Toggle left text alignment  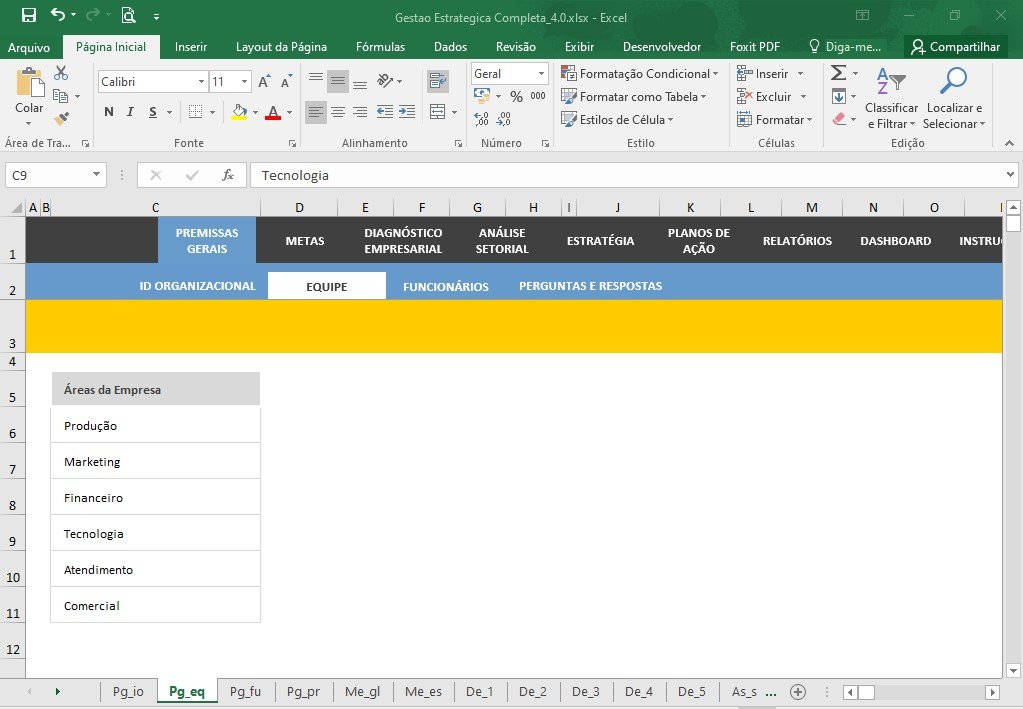pyautogui.click(x=316, y=112)
